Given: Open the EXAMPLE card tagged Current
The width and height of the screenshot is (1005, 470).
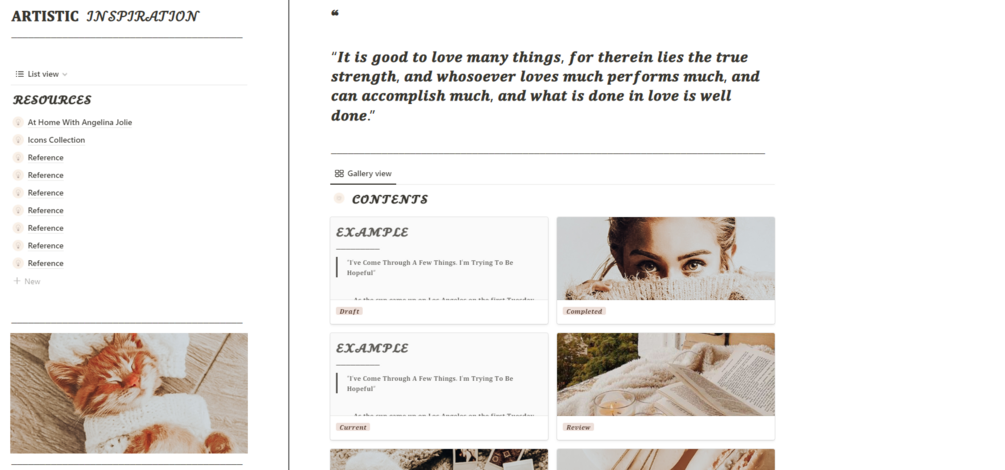Looking at the screenshot, I should click(439, 386).
